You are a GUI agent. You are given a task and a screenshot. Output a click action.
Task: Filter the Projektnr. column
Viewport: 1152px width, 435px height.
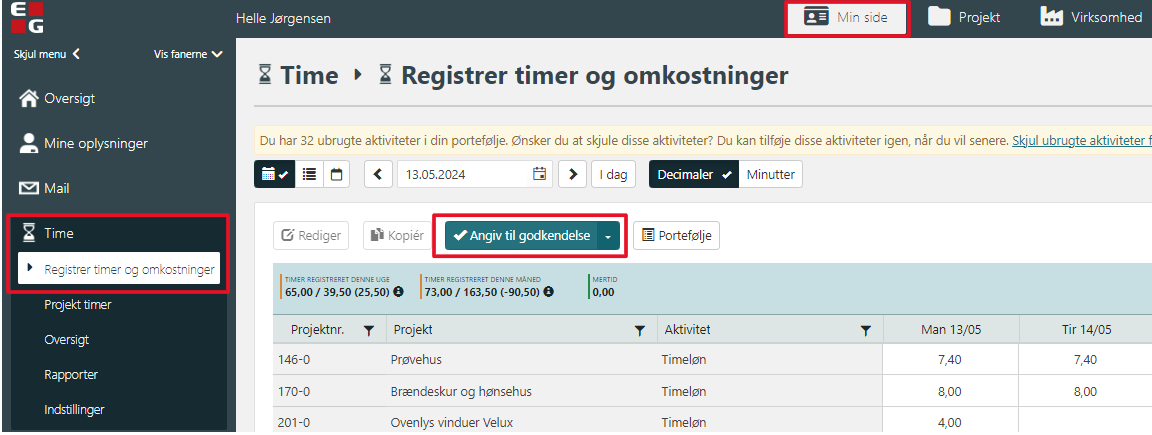(x=368, y=330)
